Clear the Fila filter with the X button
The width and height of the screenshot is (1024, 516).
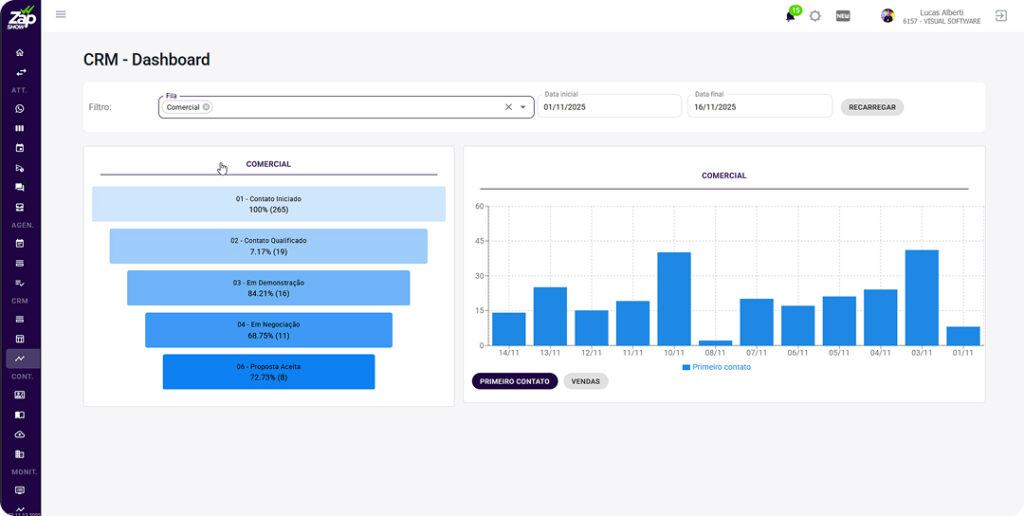click(508, 107)
